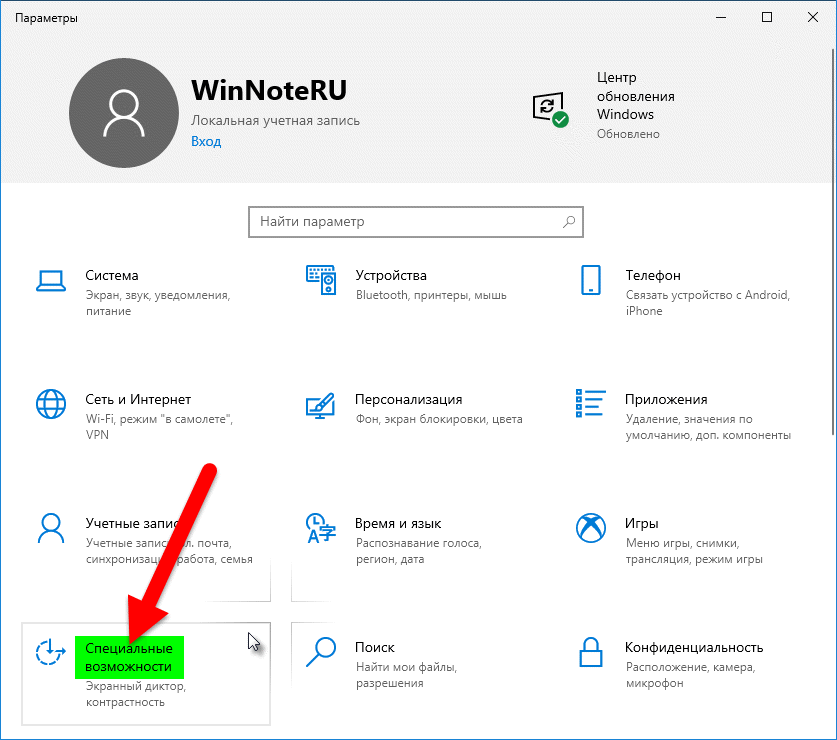
Task: Click the Учетные записи person icon
Action: click(x=50, y=528)
